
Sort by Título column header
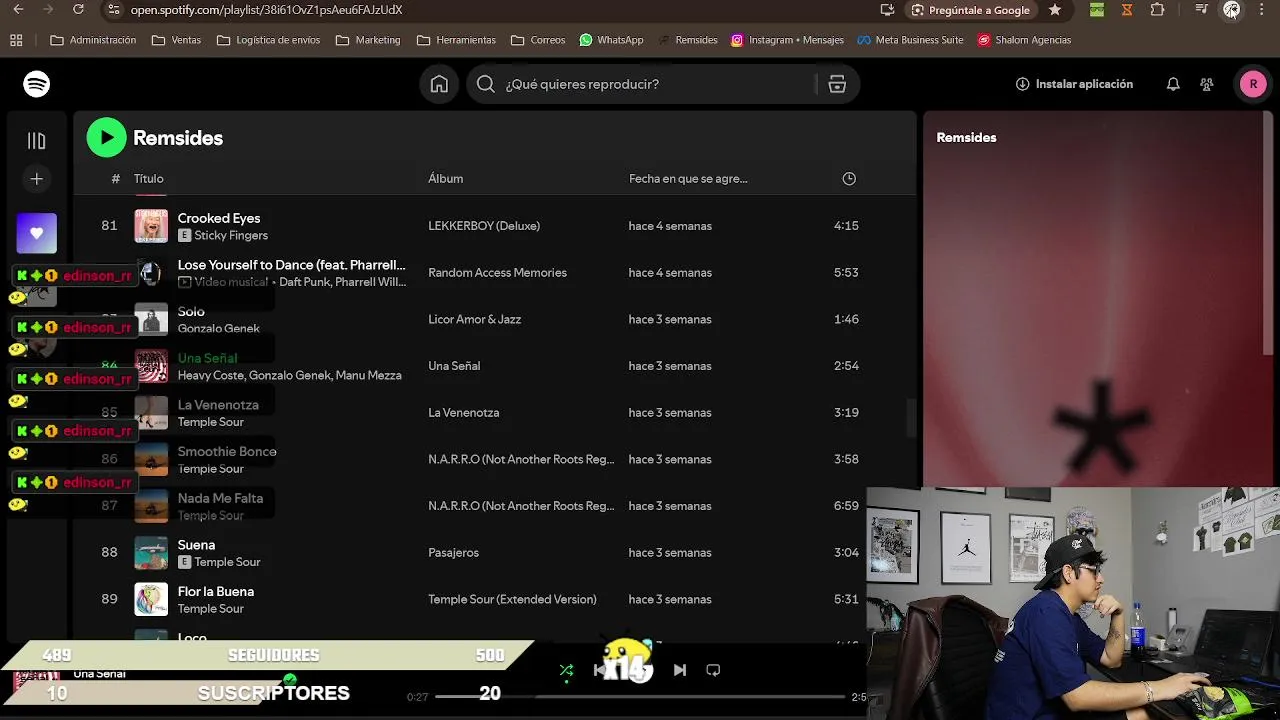[x=149, y=179]
